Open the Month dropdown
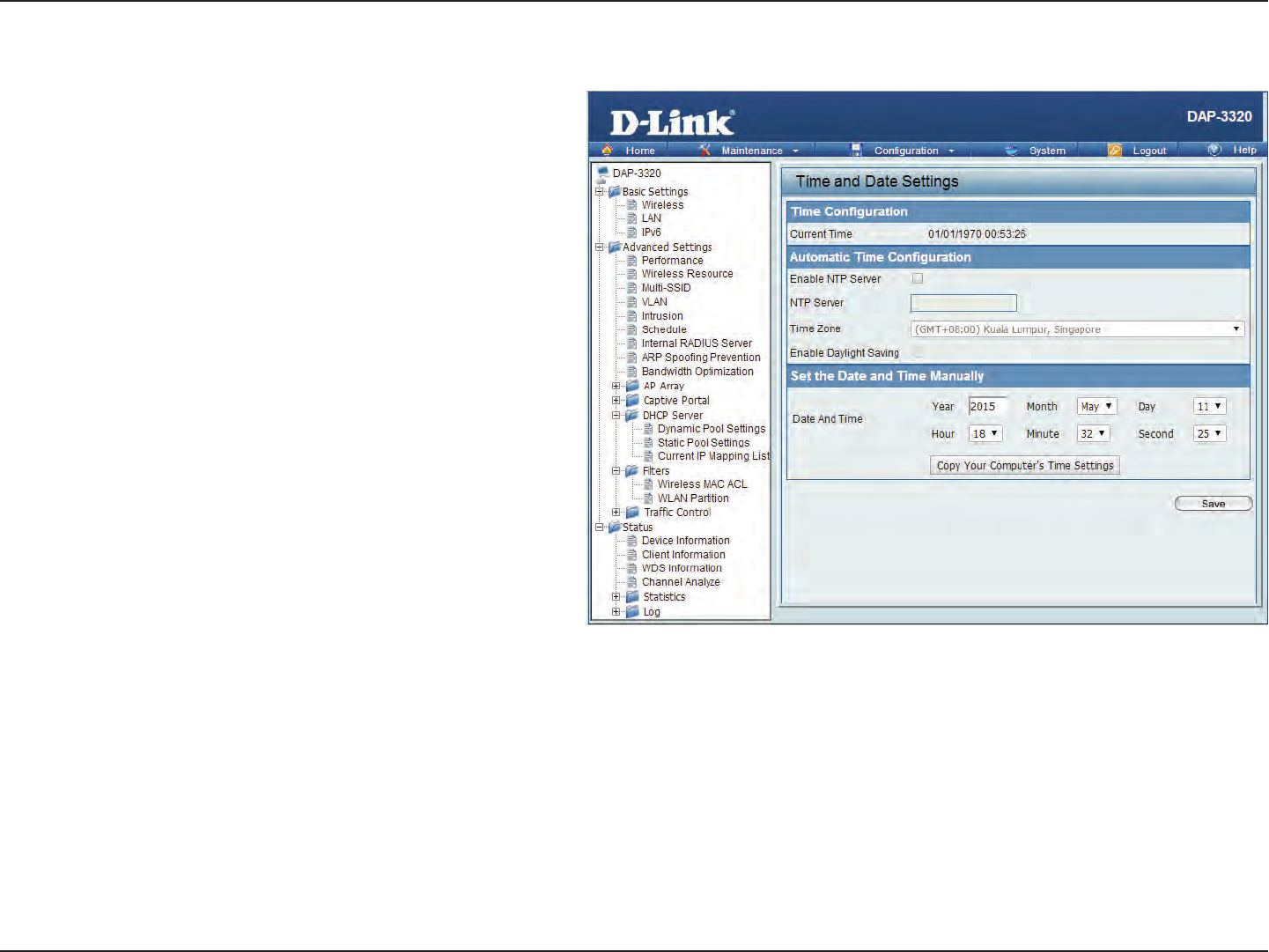 [x=1097, y=406]
